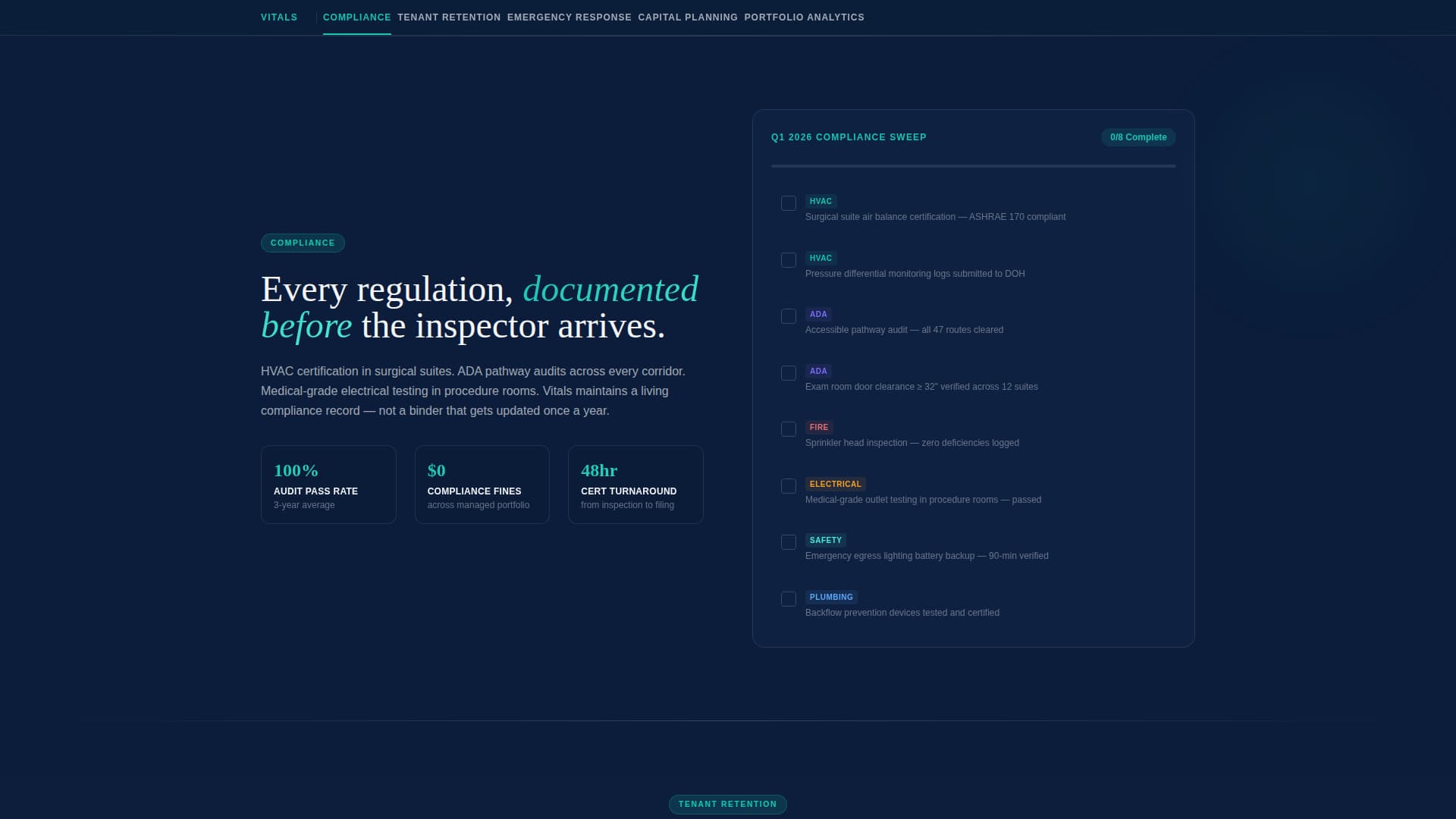The image size is (1456, 819).
Task: Click the FIRE category tag
Action: tap(819, 428)
